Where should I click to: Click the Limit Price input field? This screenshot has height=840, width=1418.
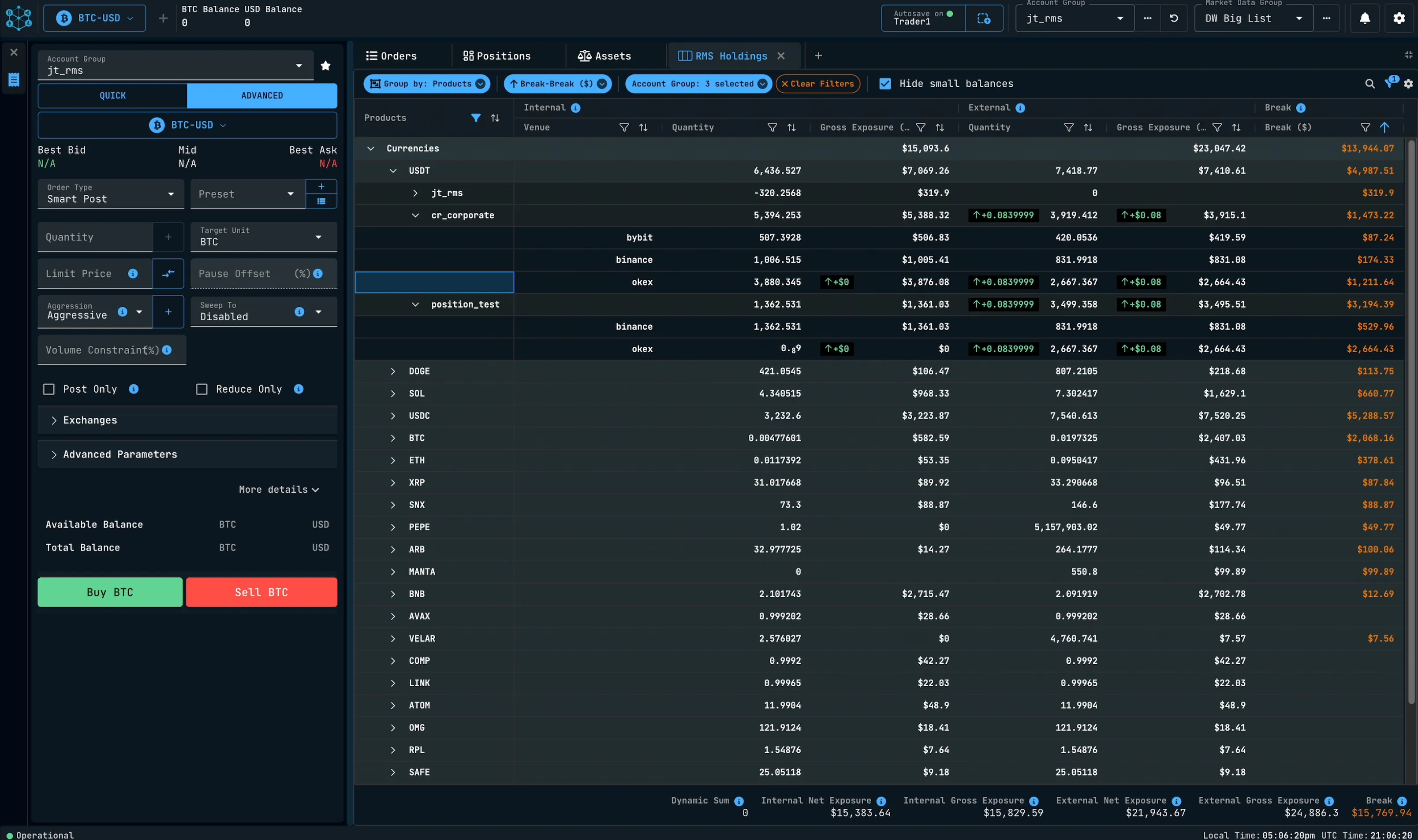[95, 273]
